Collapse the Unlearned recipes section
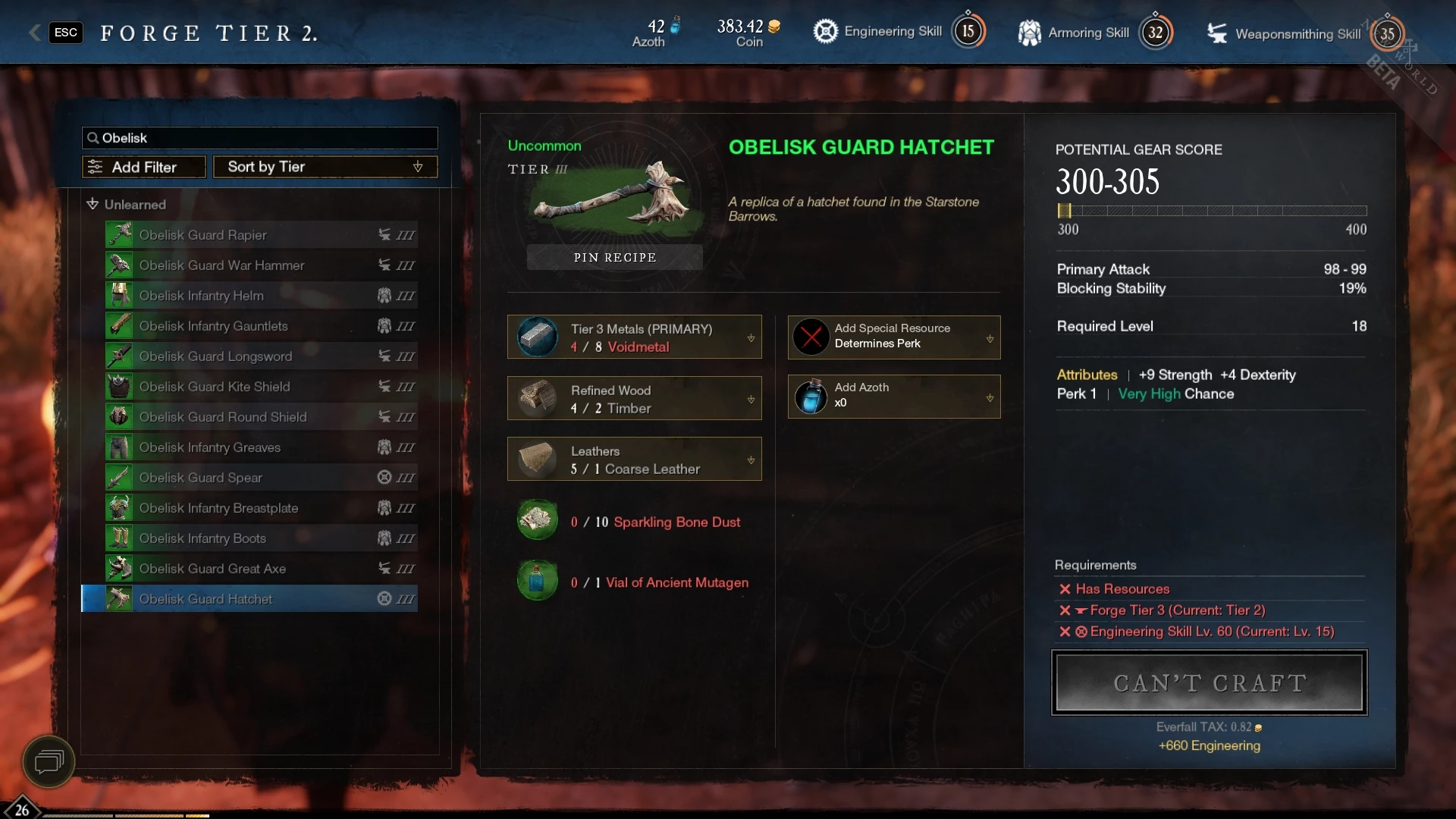This screenshot has width=1456, height=819. 93,204
